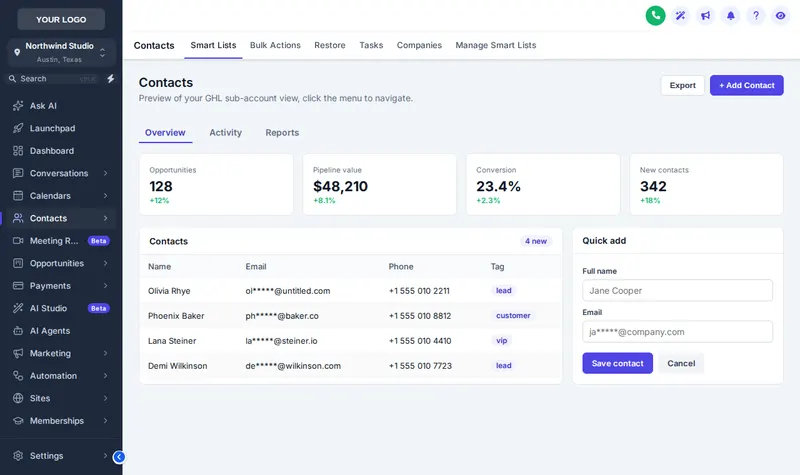800x475 pixels.
Task: Click the Opportunities icon in sidebar
Action: [x=18, y=263]
